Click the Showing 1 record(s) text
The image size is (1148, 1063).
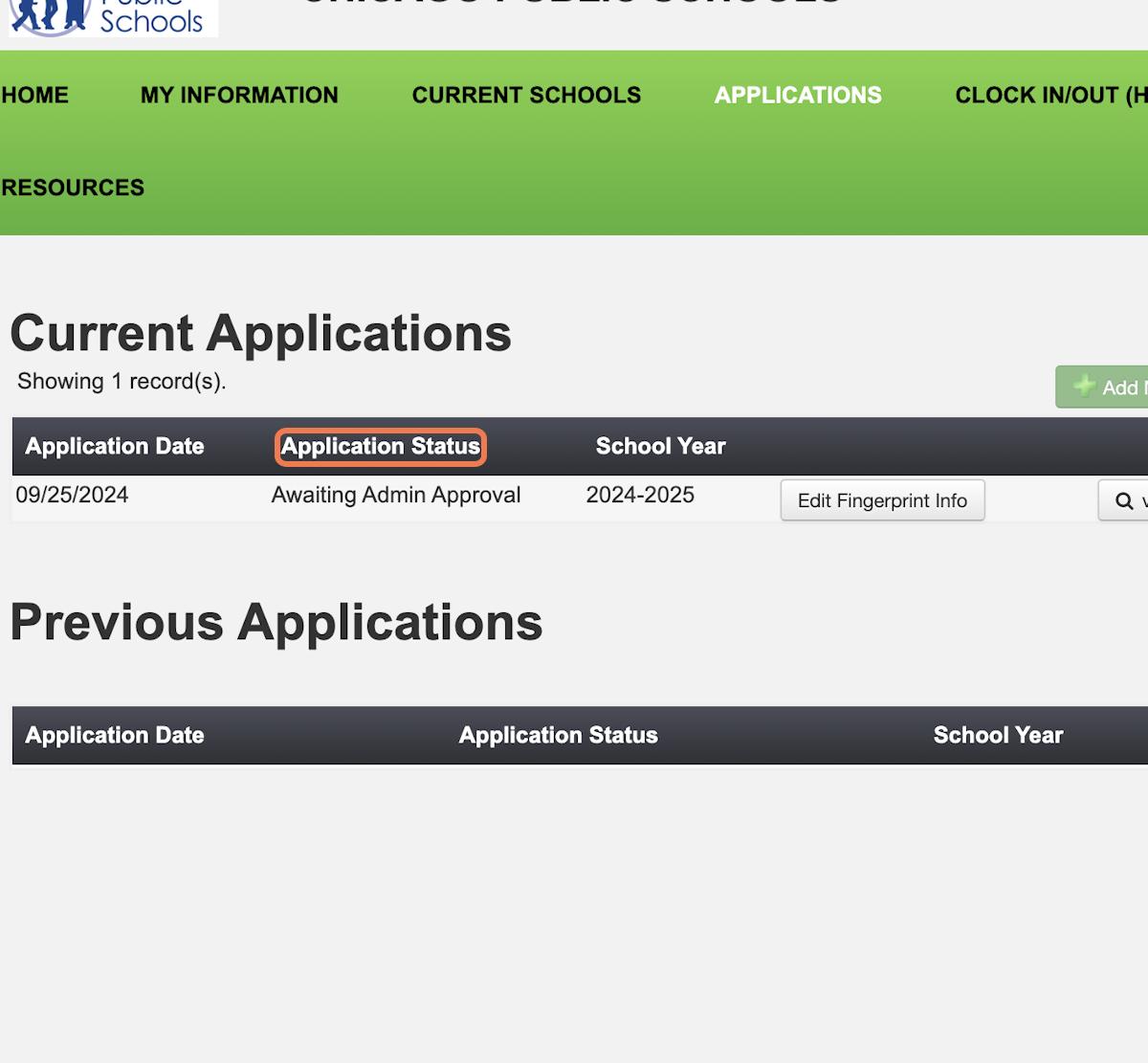pyautogui.click(x=121, y=382)
